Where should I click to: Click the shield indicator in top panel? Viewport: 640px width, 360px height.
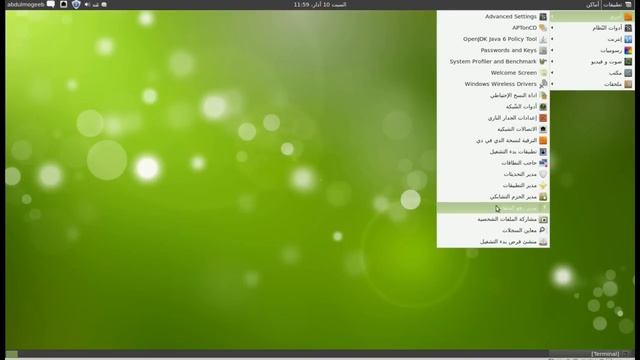76,4
